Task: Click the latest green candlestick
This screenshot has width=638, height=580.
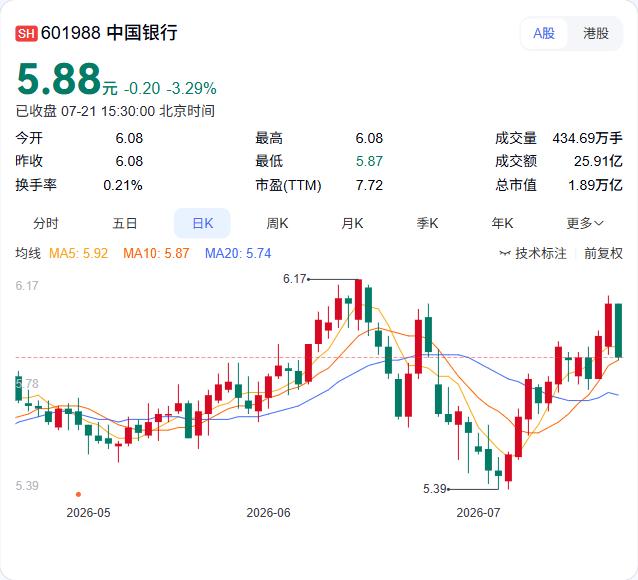Action: (618, 330)
